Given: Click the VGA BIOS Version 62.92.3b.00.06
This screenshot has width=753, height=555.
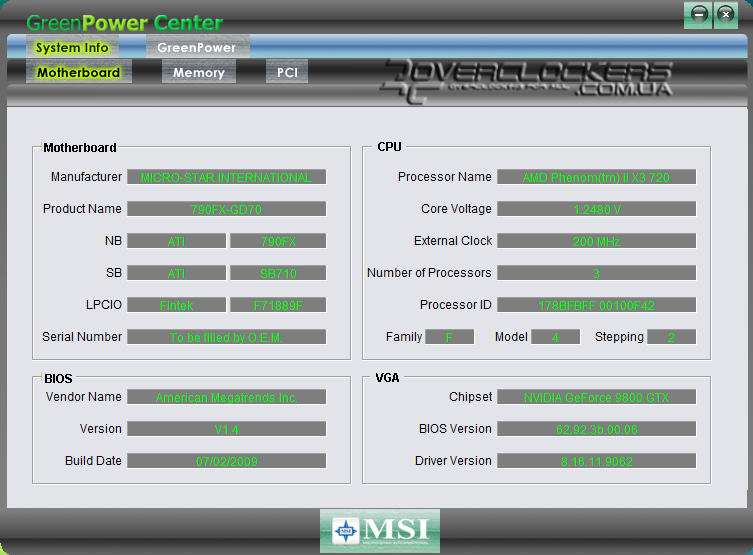Looking at the screenshot, I should pos(596,429).
